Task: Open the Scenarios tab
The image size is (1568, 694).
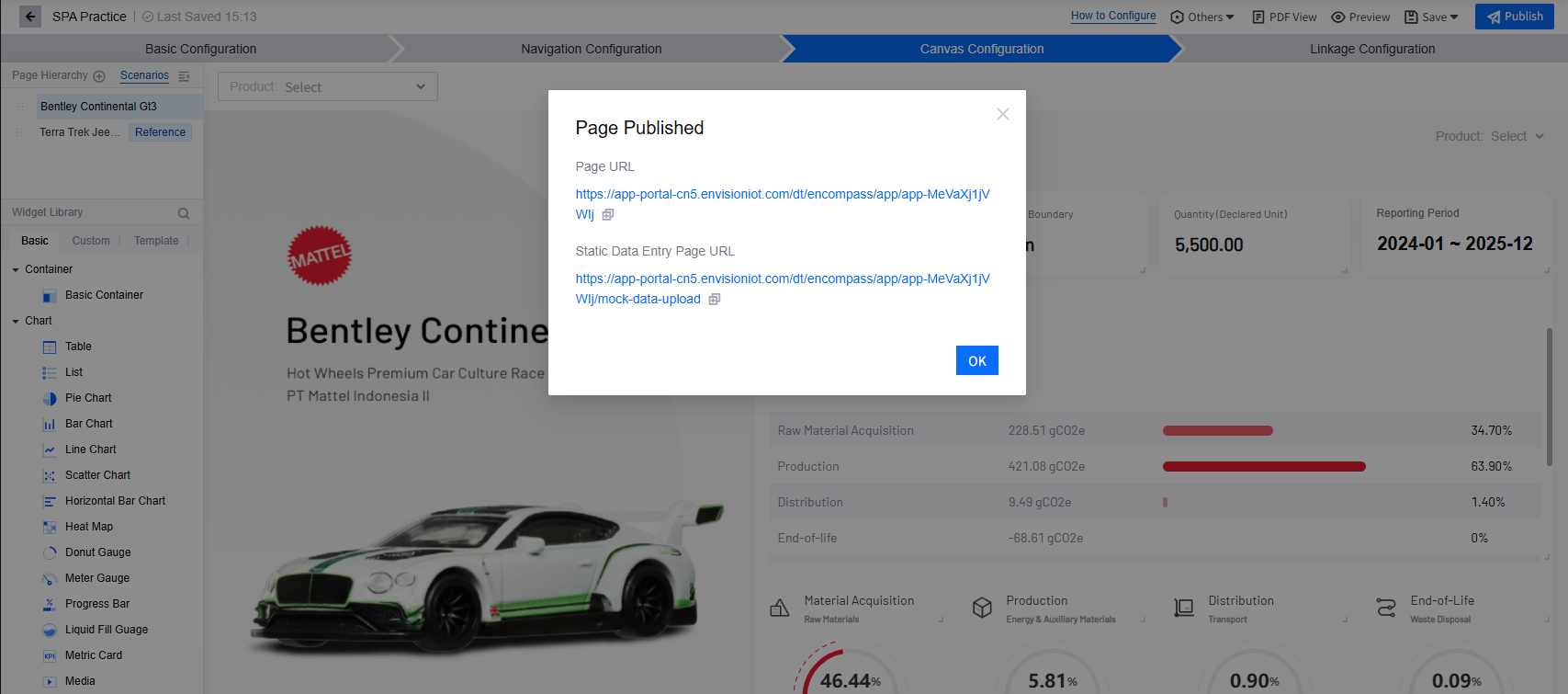Action: pyautogui.click(x=144, y=75)
